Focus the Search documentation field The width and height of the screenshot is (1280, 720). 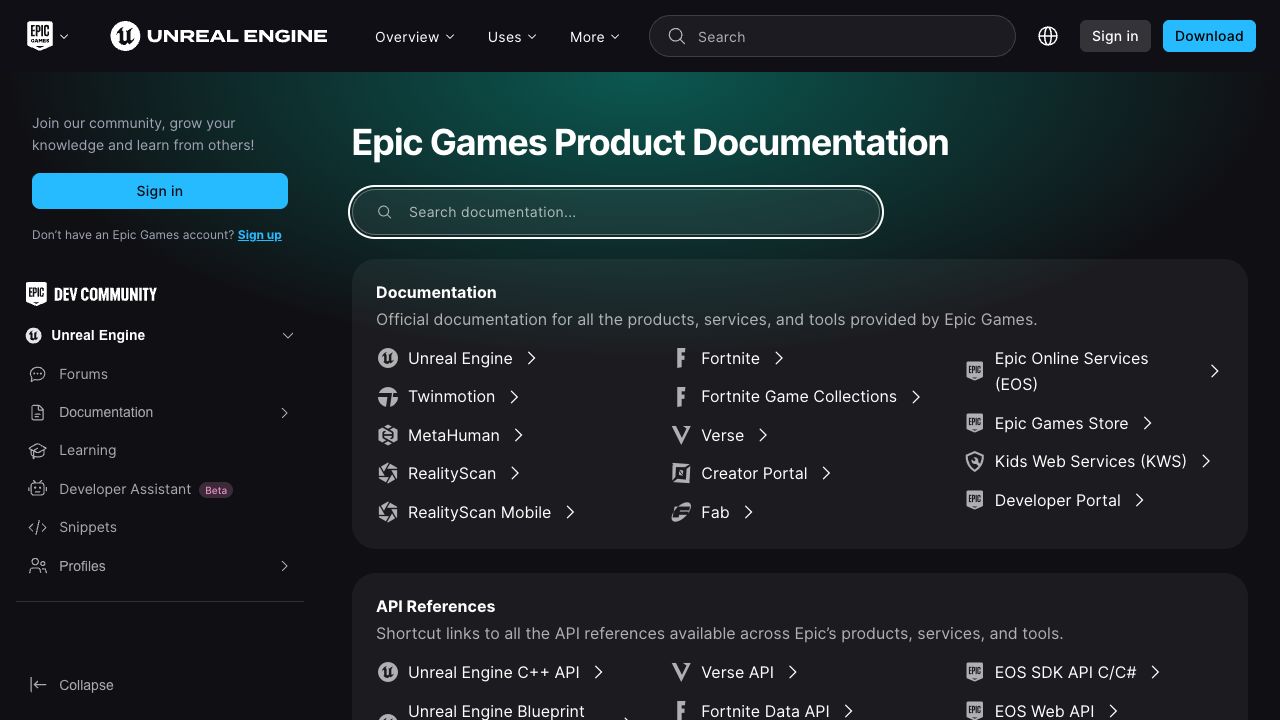click(x=616, y=212)
